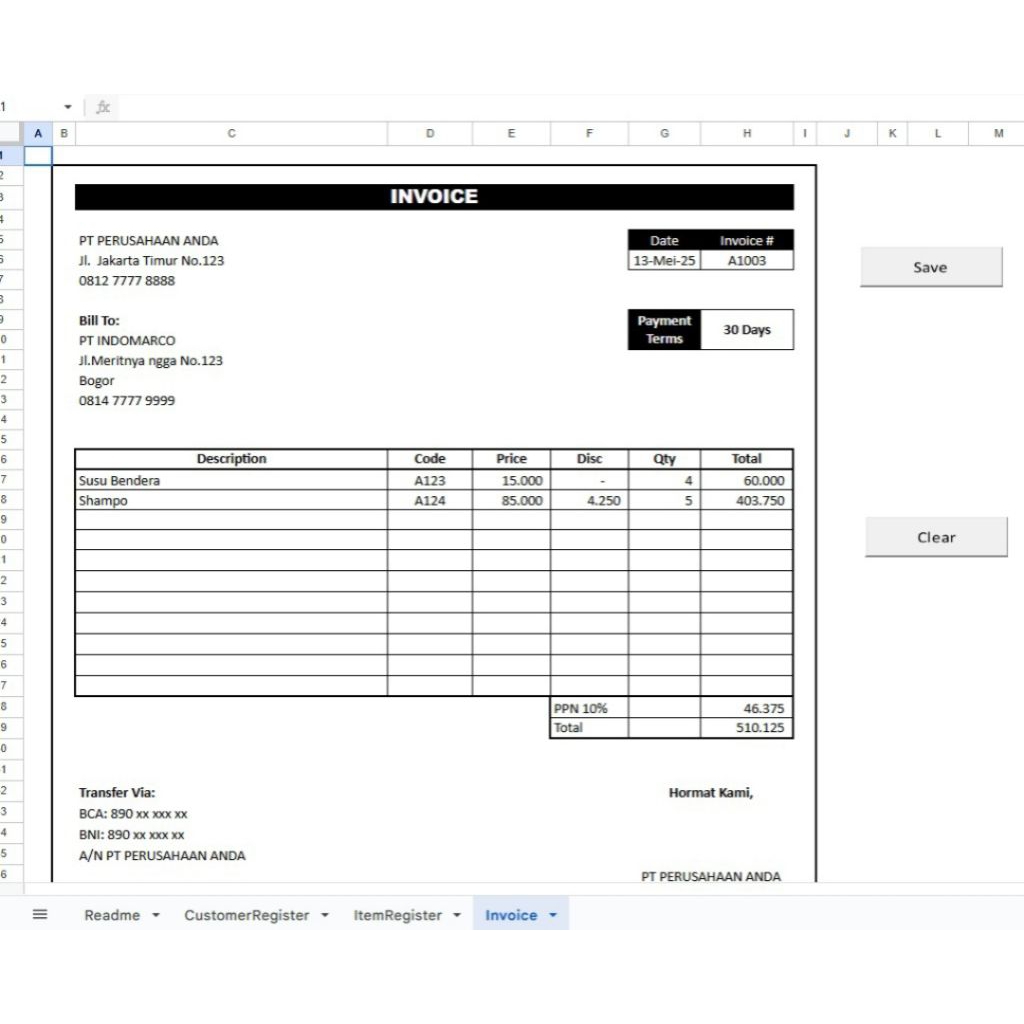This screenshot has height=1024, width=1024.
Task: Go to the ItemRegister sheet tab
Action: pos(397,915)
